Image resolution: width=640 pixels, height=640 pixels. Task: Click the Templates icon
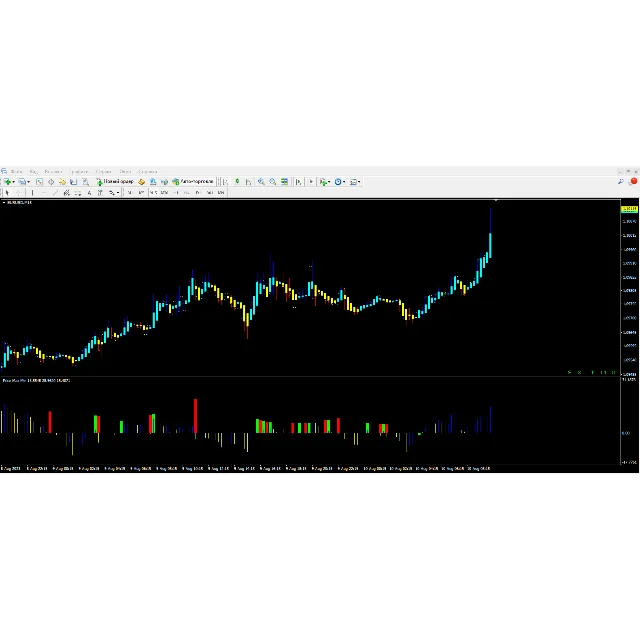tap(353, 182)
